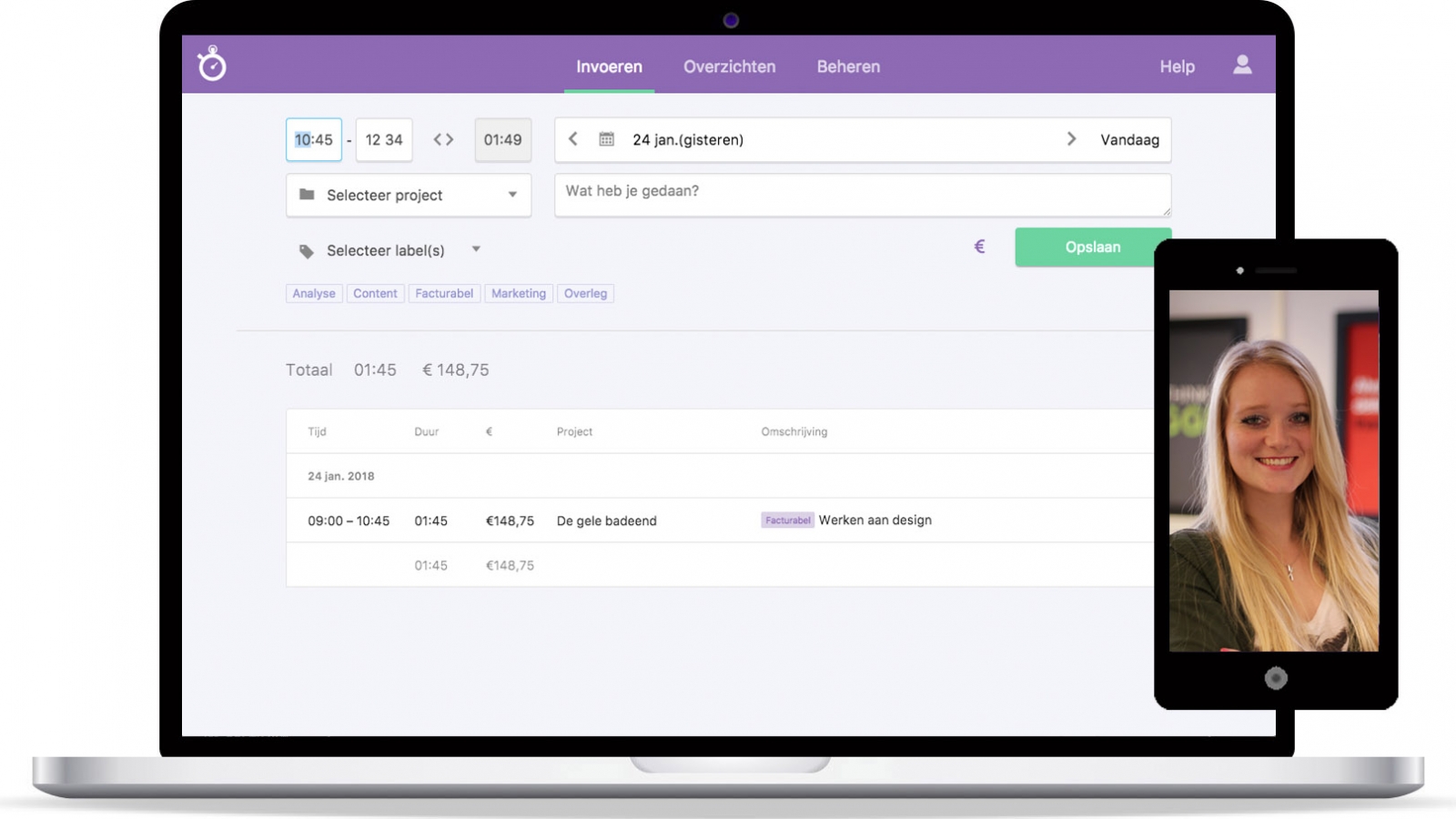Click the Facturabel badge in the entry row
This screenshot has height=819, width=1456.
coord(787,521)
